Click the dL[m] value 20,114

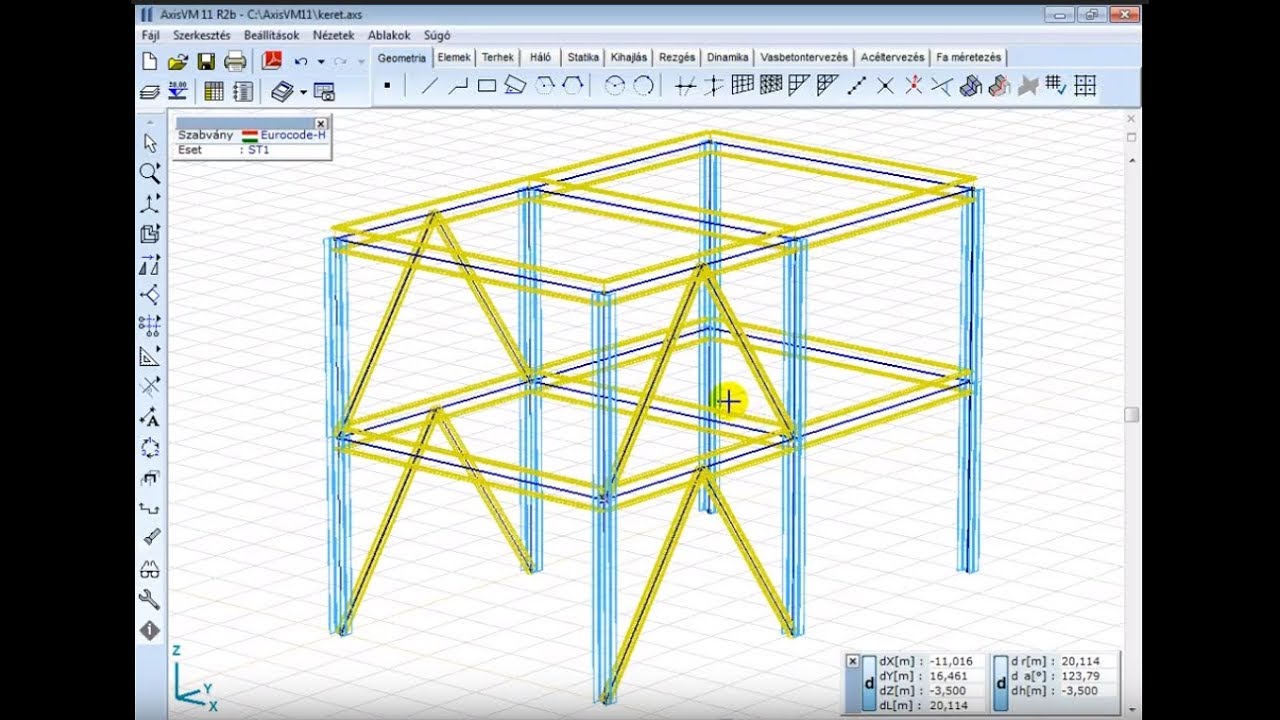(x=951, y=705)
